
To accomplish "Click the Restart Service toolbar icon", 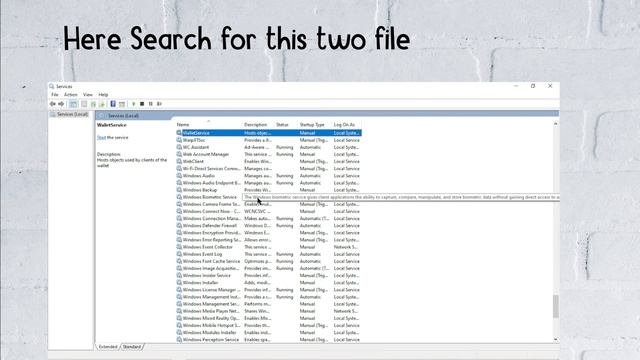I will point(159,104).
